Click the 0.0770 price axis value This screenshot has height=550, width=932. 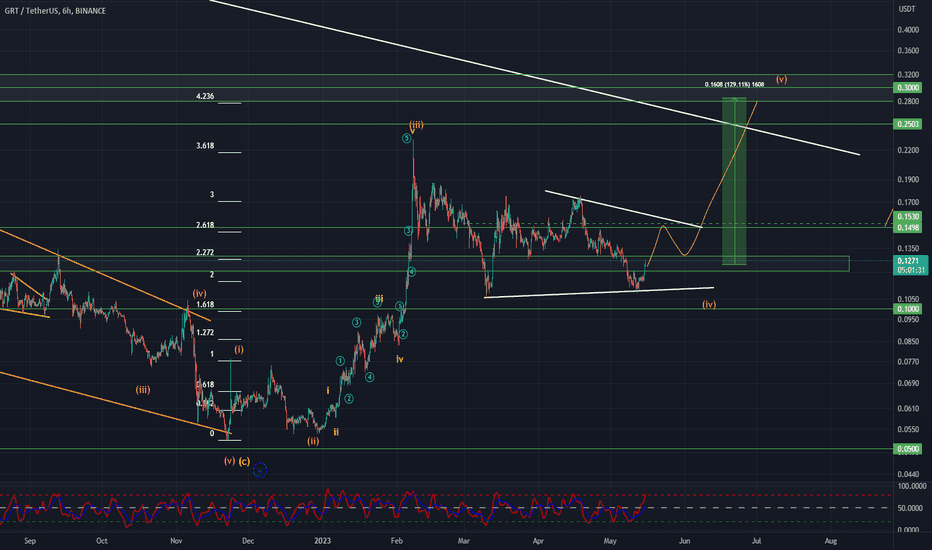click(x=908, y=362)
